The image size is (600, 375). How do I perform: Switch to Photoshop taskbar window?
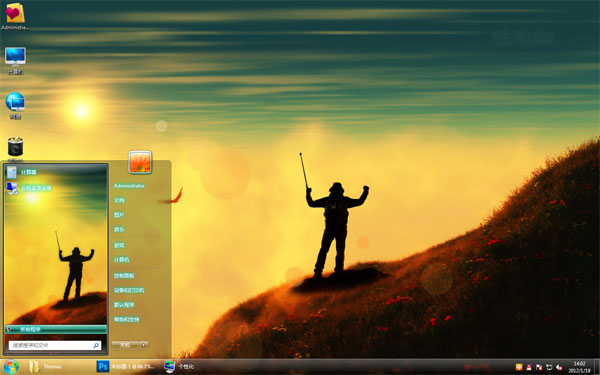126,367
